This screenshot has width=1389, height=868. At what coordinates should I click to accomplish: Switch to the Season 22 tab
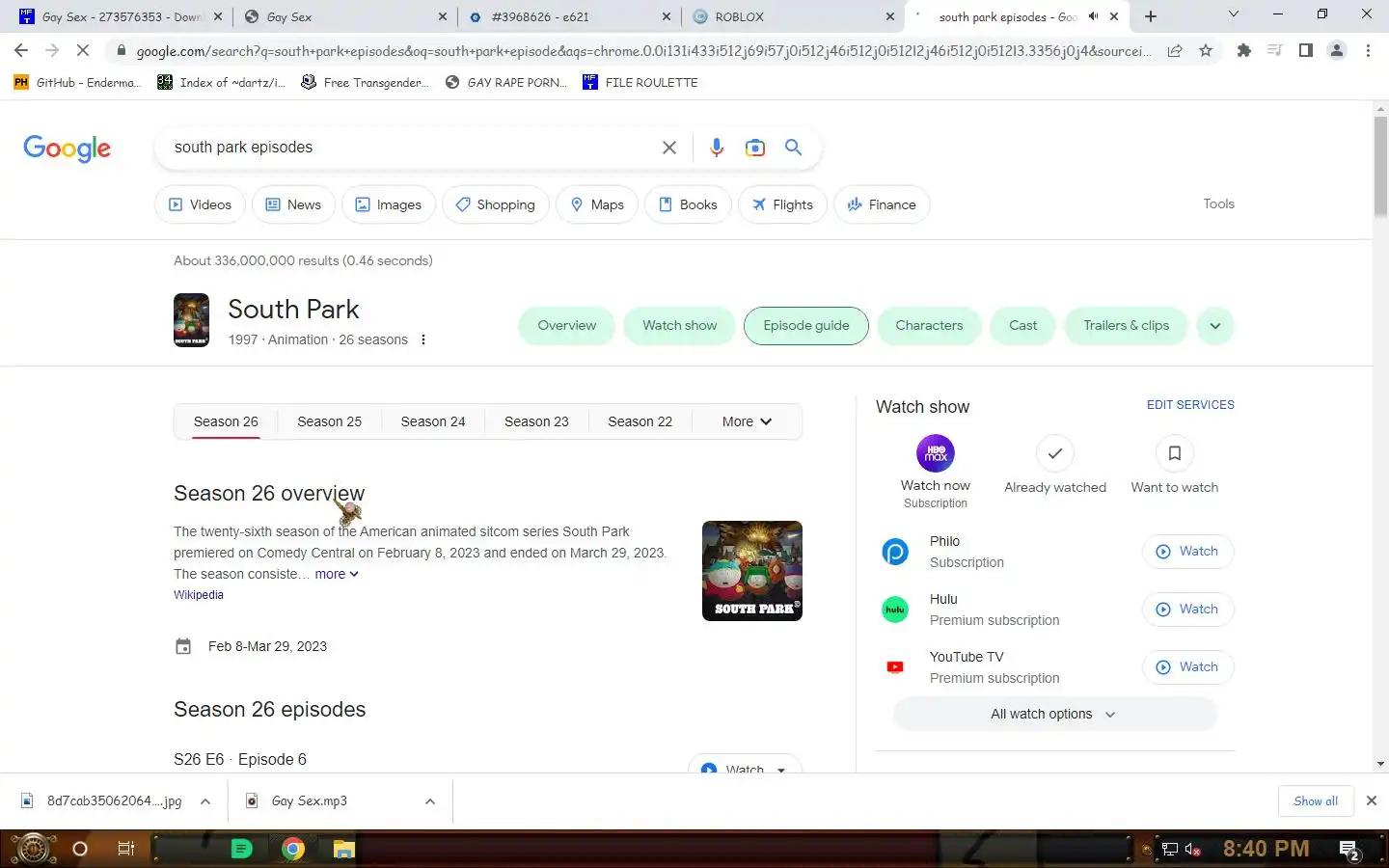click(x=640, y=421)
